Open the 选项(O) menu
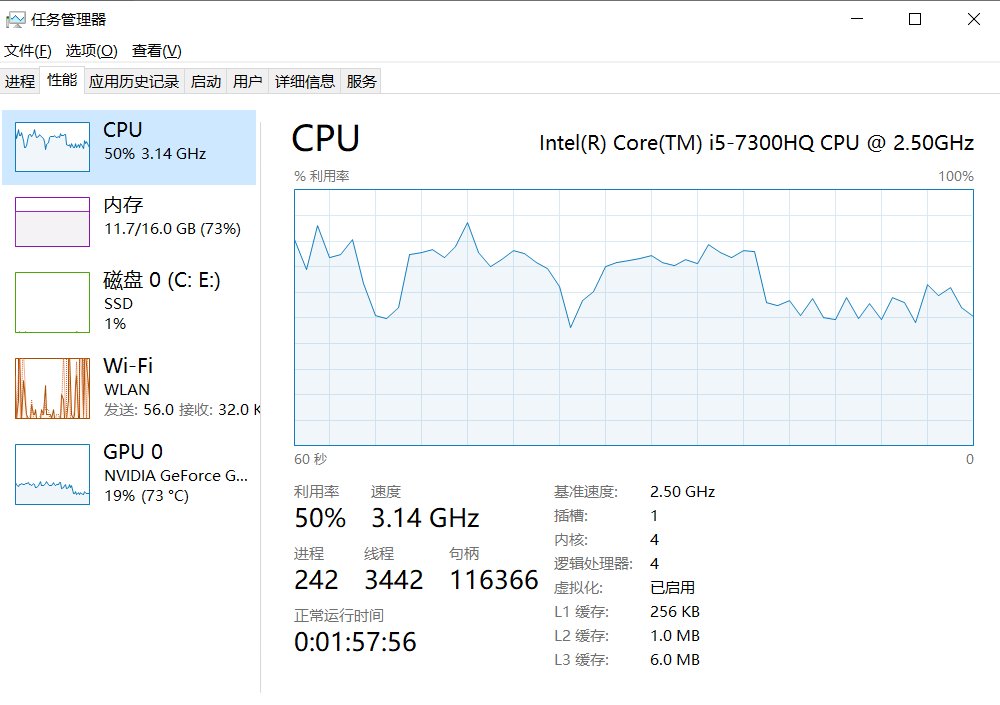The image size is (1000, 705). [x=92, y=51]
